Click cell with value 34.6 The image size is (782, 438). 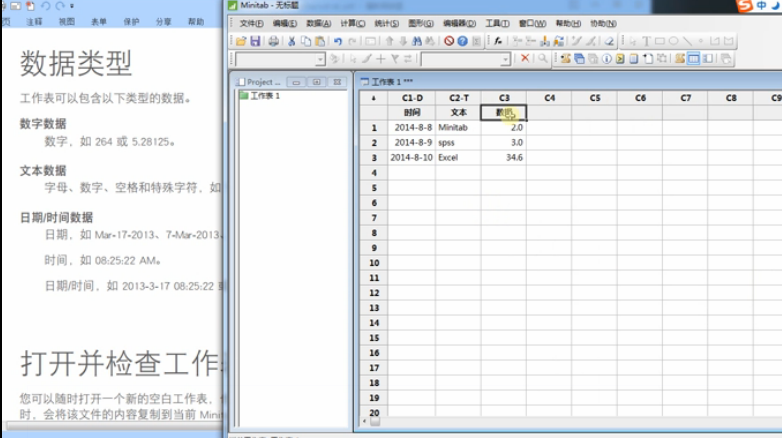(504, 158)
